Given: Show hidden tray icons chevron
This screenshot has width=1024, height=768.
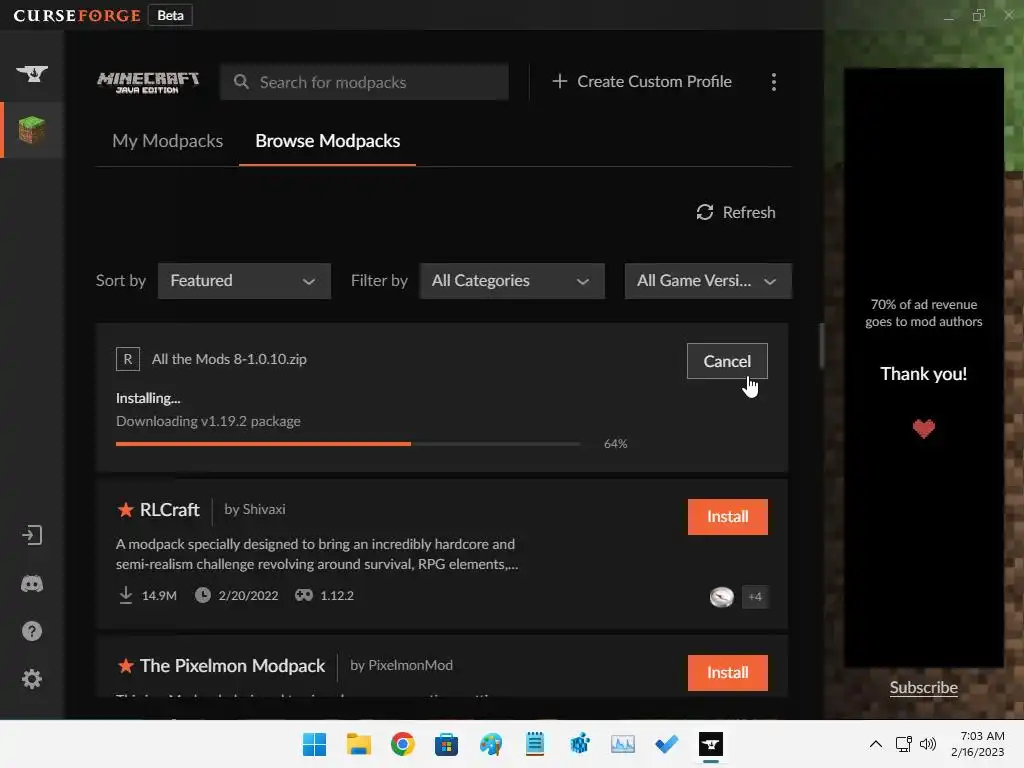Looking at the screenshot, I should click(x=876, y=744).
